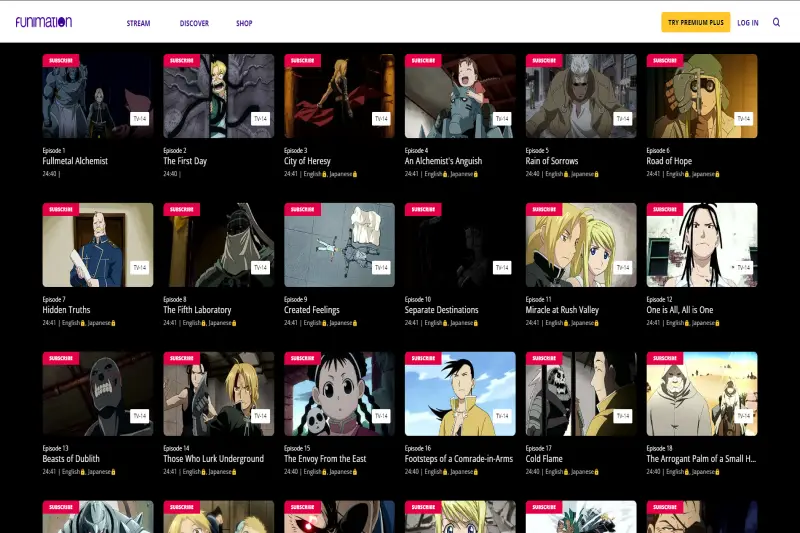Screen dimensions: 800x533
Task: Click SUBSCRIBE badge on One is All episode
Action: 665,209
